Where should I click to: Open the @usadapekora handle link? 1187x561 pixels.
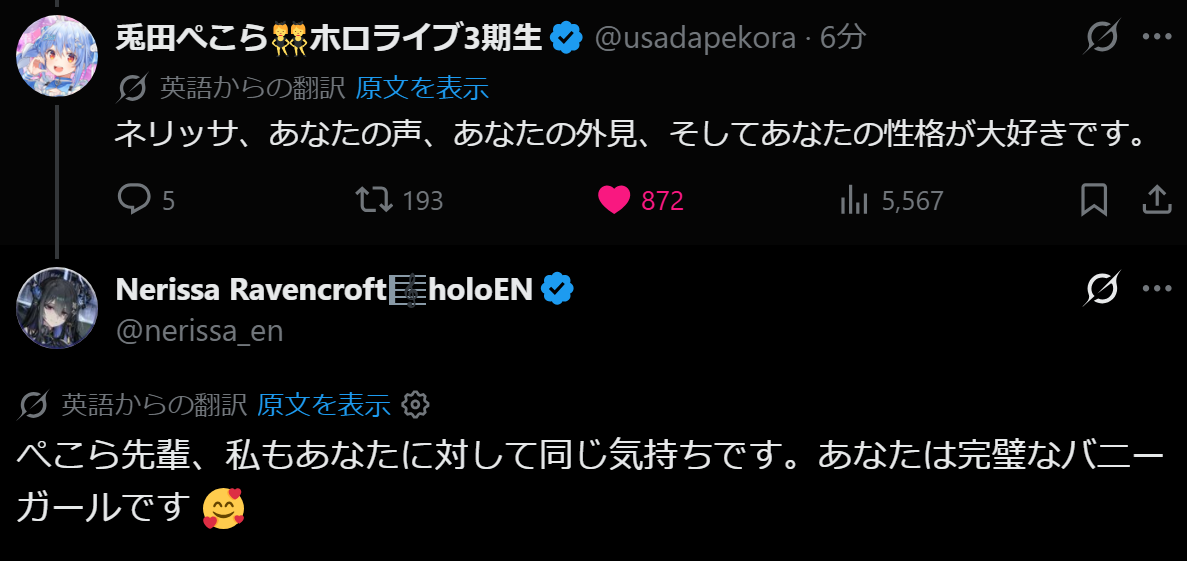[x=694, y=38]
